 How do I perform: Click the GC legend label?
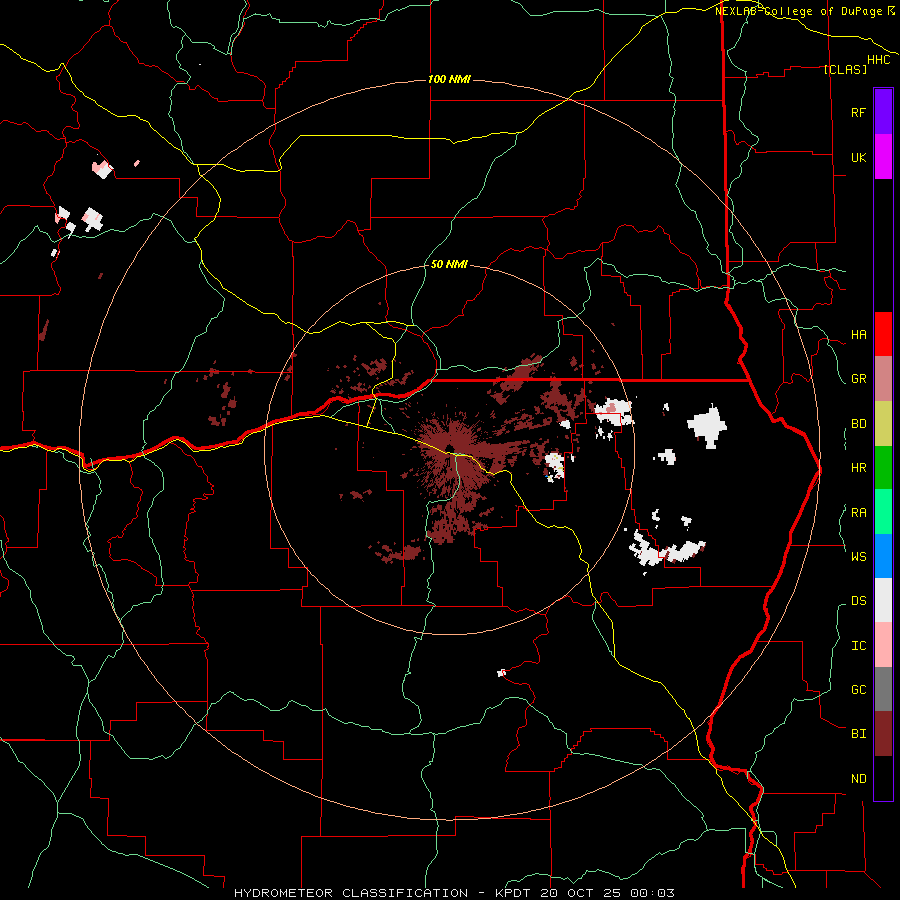(x=858, y=690)
